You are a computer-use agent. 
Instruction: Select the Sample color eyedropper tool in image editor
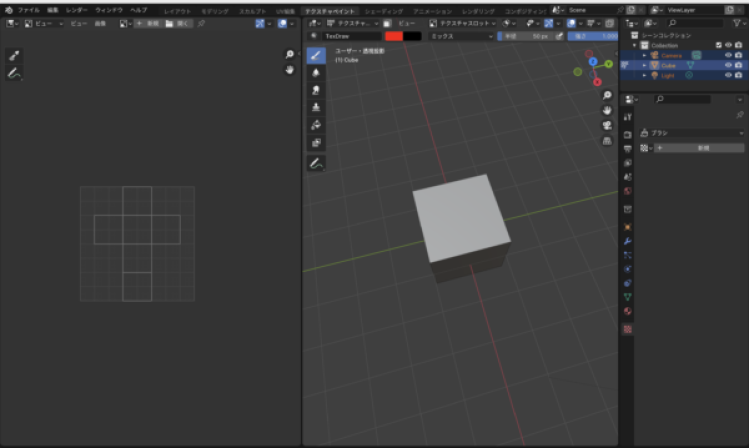(x=15, y=56)
